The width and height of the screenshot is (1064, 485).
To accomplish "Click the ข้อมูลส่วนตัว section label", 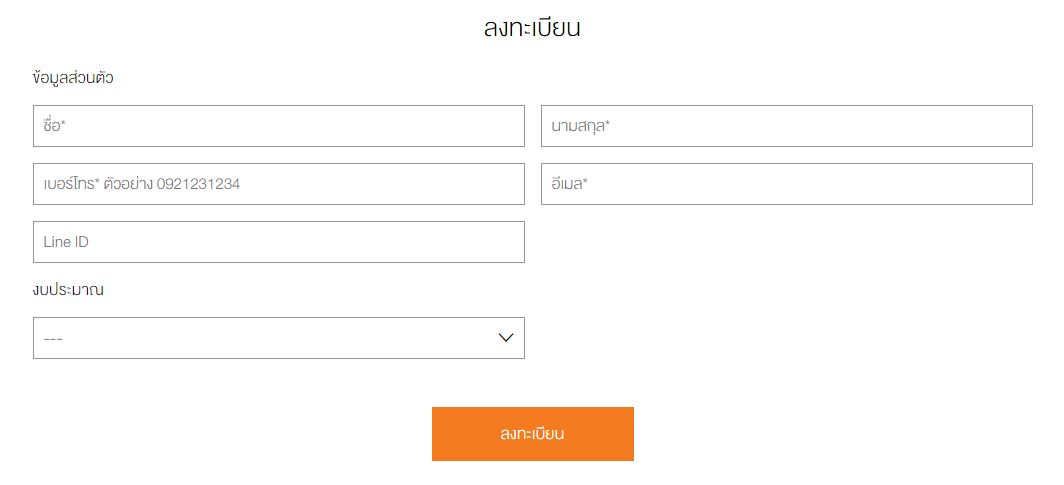I will click(x=73, y=78).
